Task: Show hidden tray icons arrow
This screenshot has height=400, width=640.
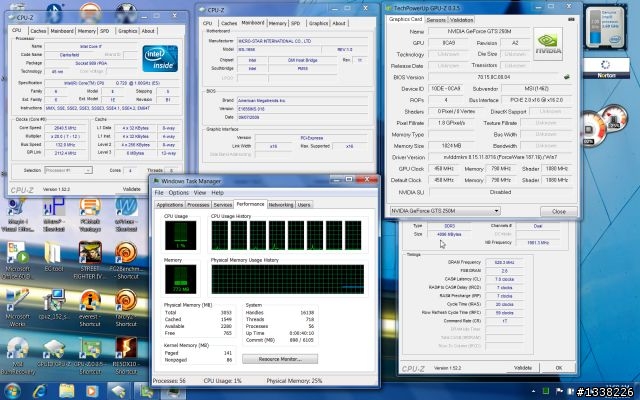Action: pyautogui.click(x=533, y=391)
